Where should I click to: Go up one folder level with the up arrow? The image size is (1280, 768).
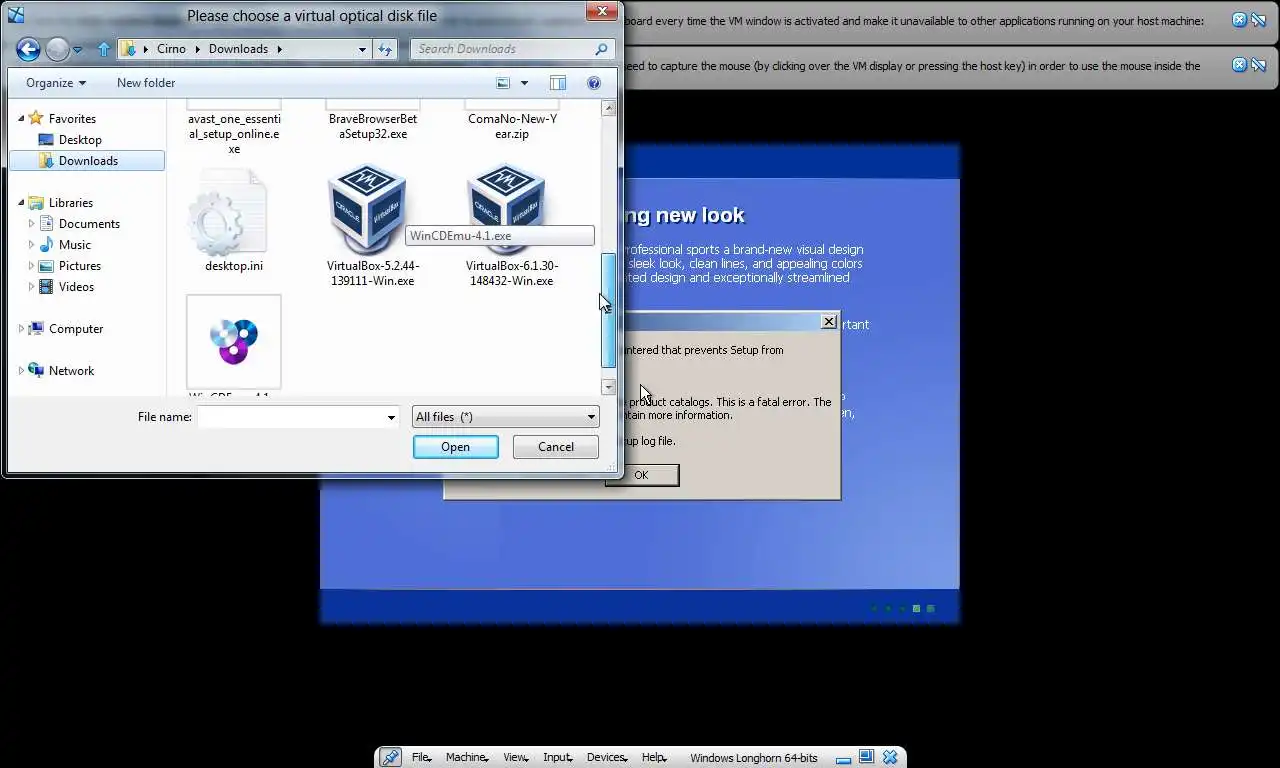point(104,48)
